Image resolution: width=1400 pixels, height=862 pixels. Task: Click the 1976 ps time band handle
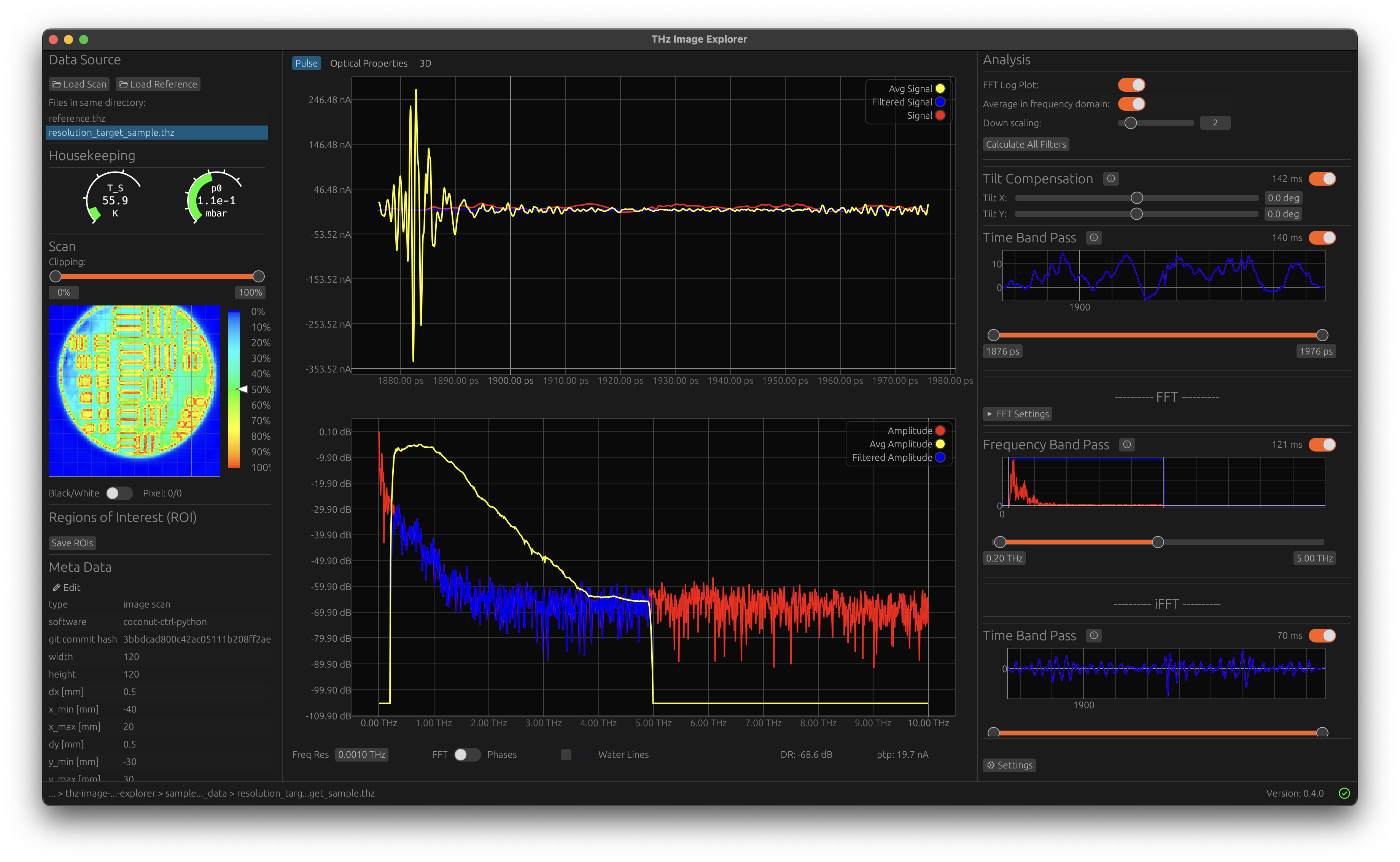[1322, 335]
